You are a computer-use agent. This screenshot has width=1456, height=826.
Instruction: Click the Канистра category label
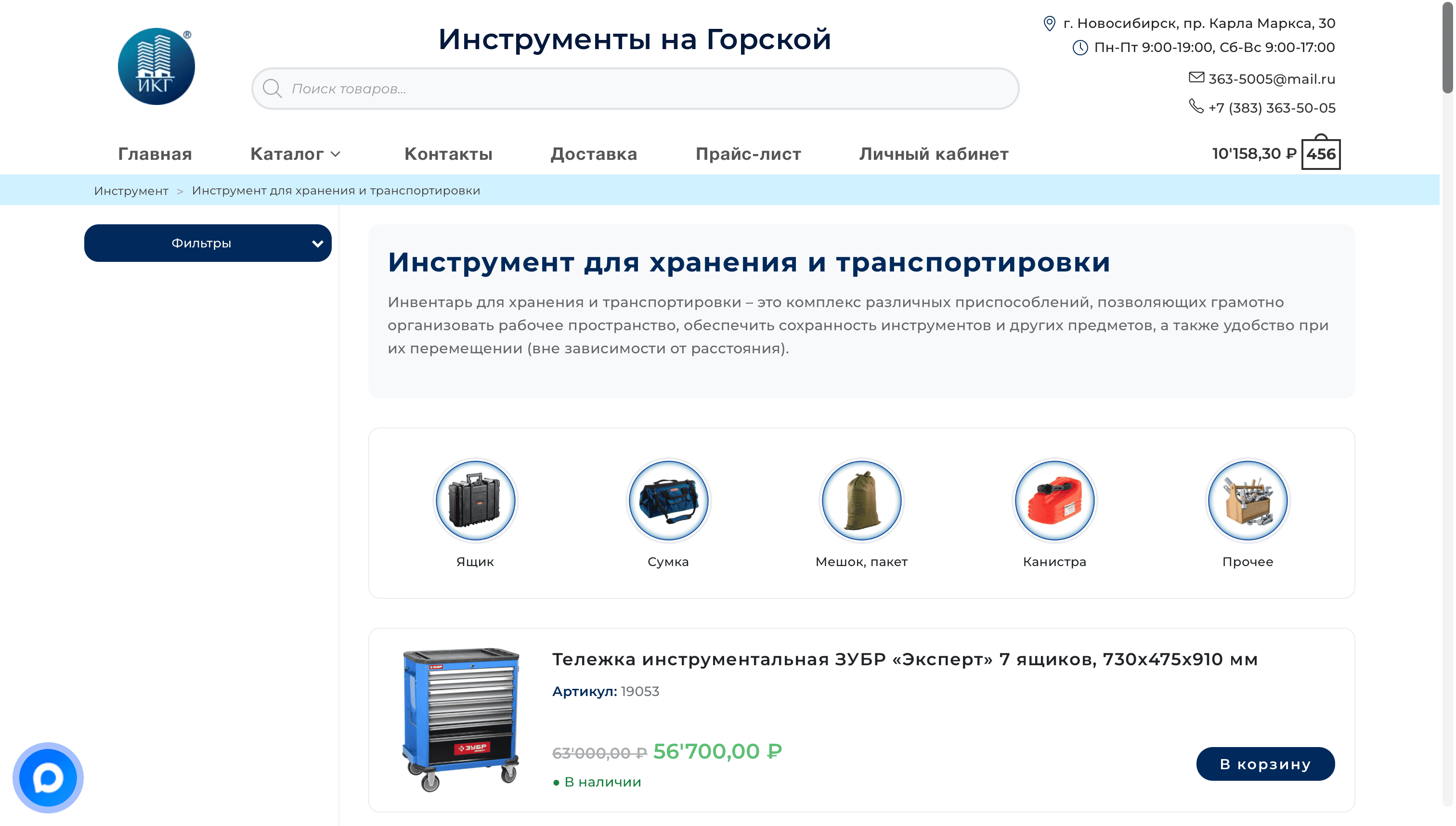[x=1054, y=562]
